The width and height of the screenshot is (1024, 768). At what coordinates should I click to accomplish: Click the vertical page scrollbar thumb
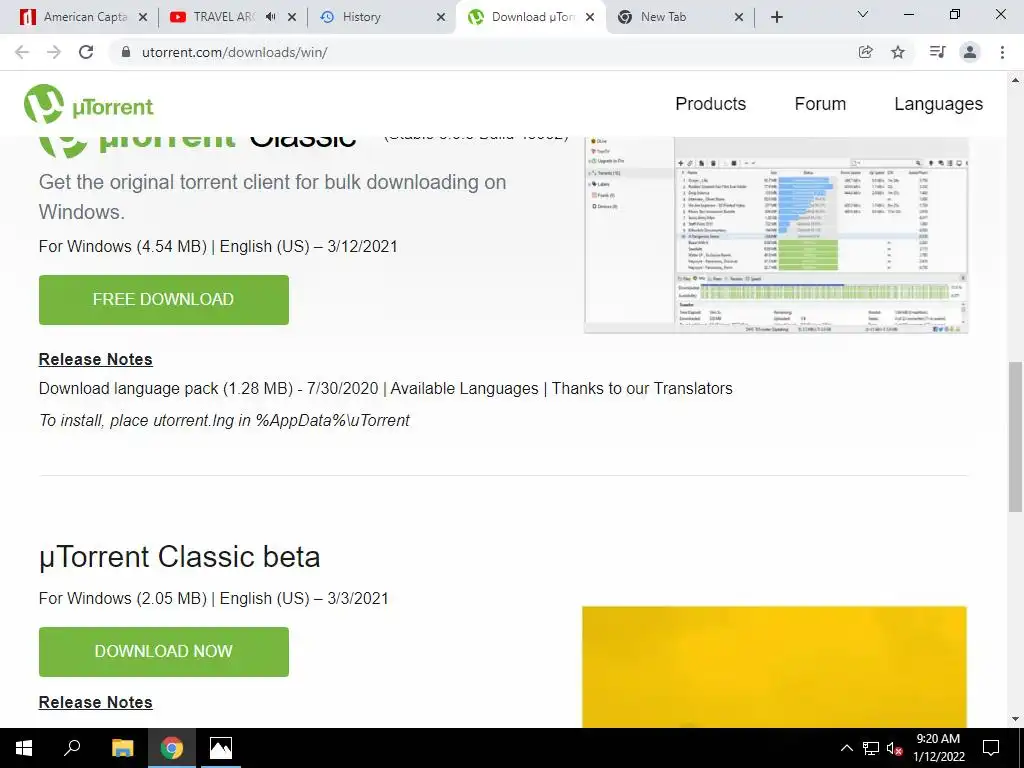click(x=1016, y=436)
